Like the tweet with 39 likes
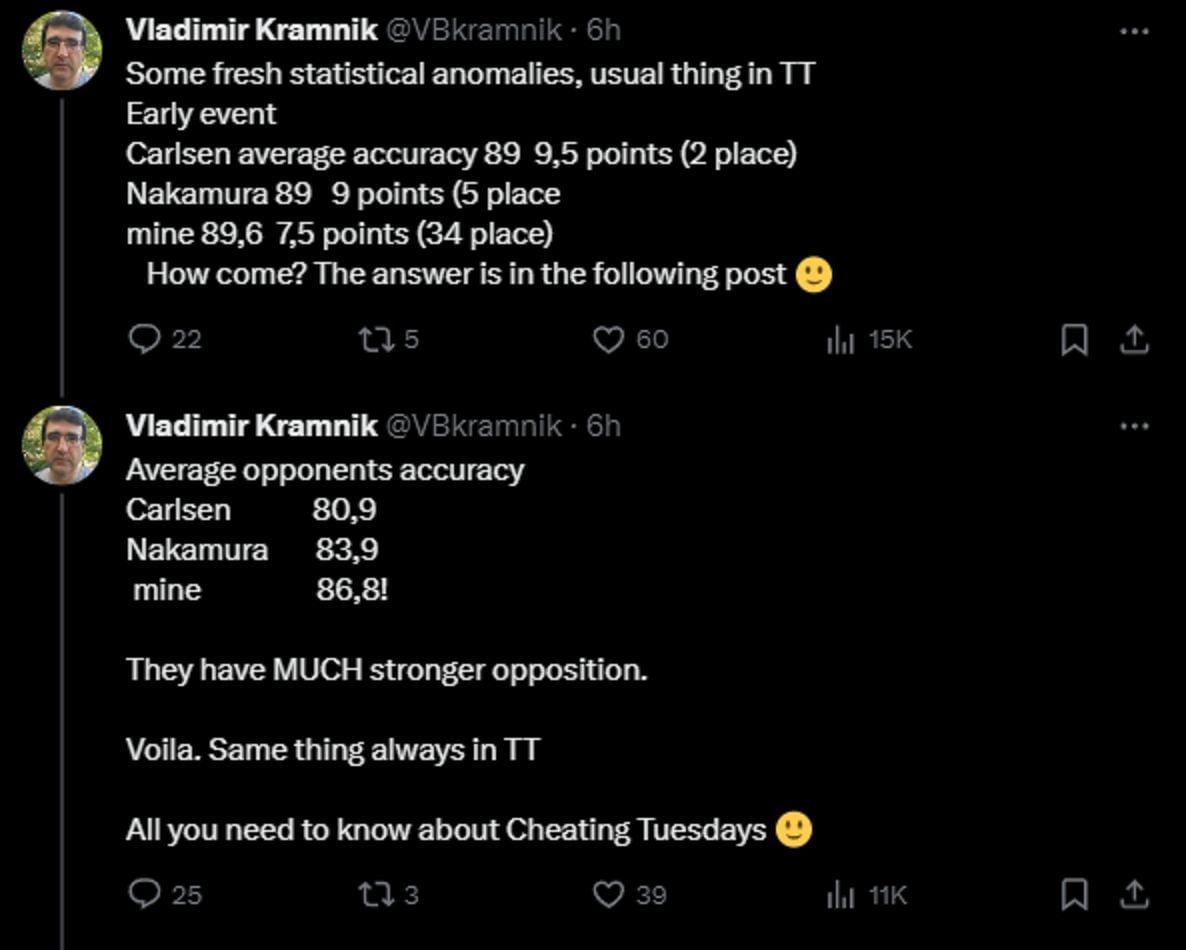Viewport: 1186px width, 950px height. pyautogui.click(x=609, y=894)
